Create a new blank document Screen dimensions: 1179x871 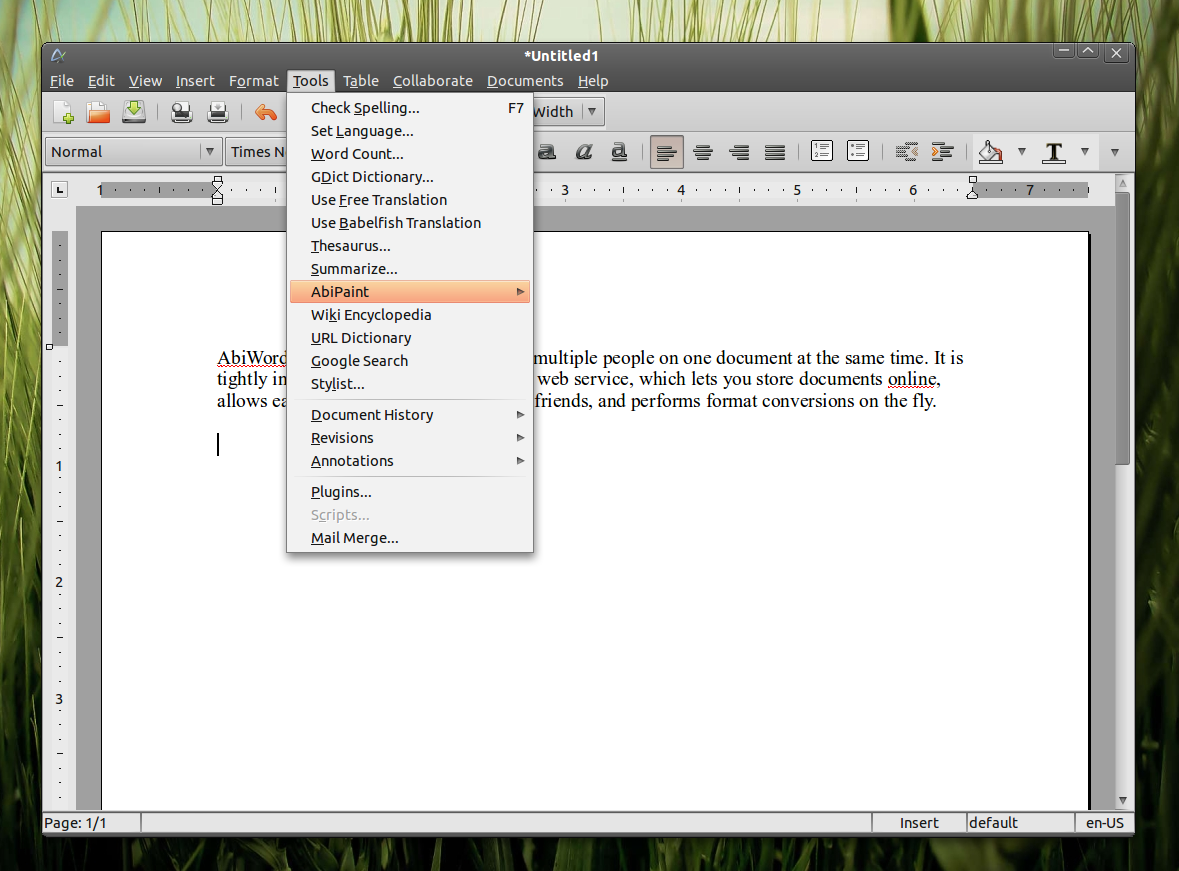(x=62, y=112)
